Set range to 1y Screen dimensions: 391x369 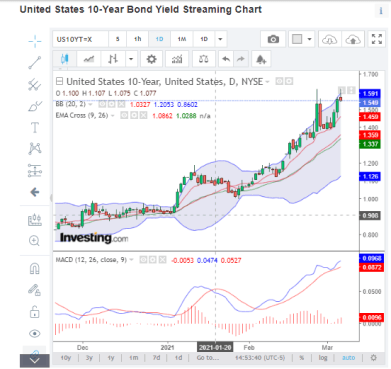(111, 358)
